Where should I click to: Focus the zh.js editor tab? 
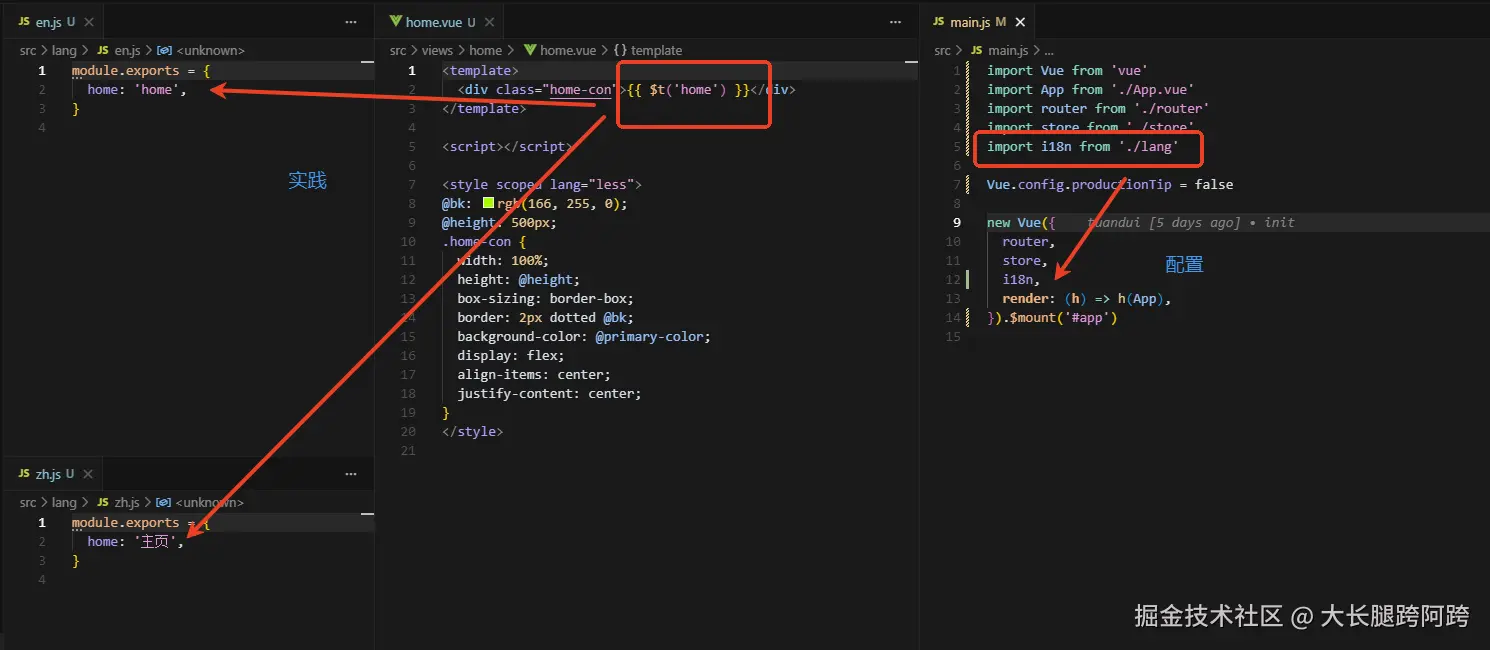click(52, 474)
